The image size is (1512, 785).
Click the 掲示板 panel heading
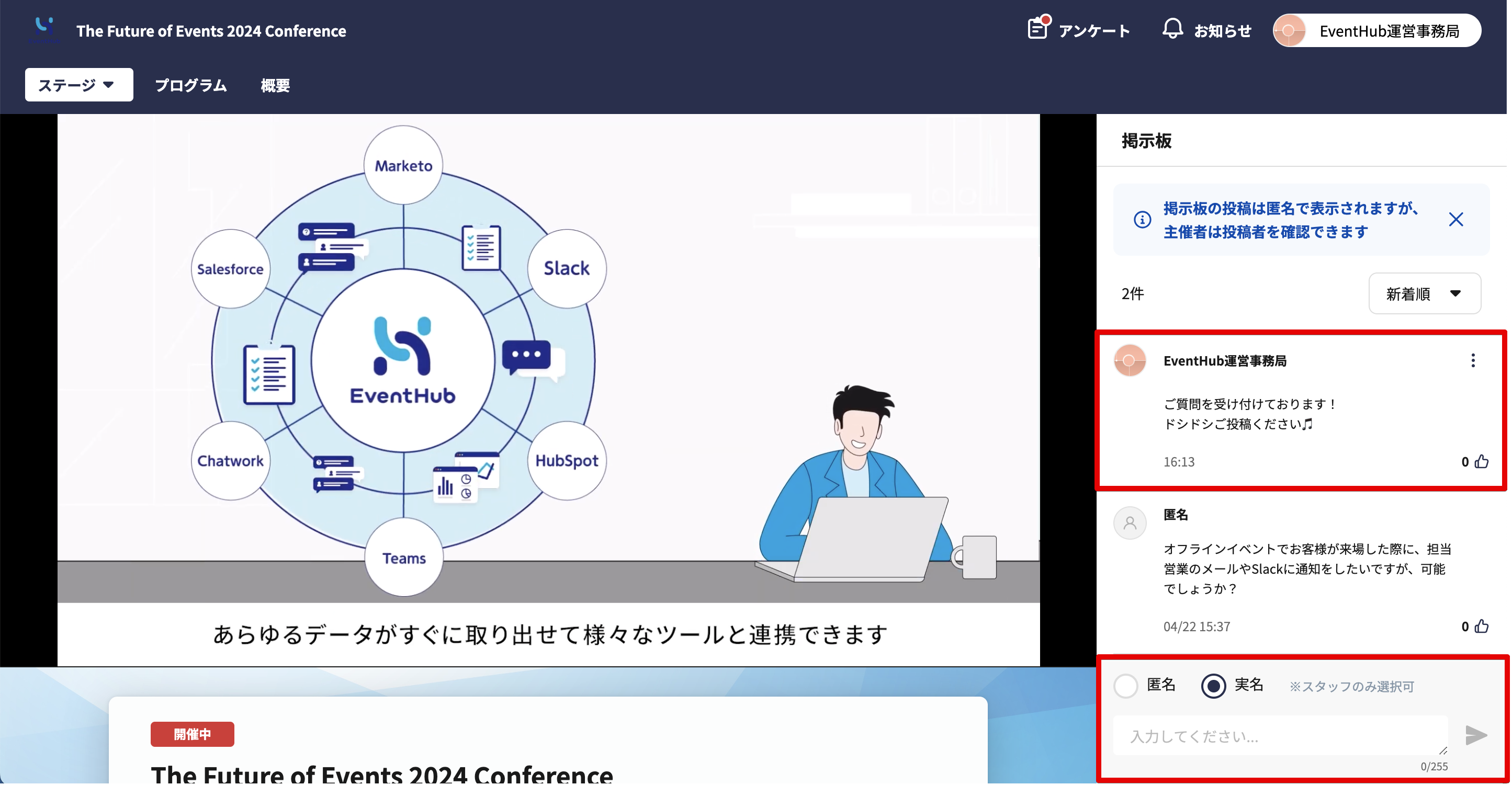point(1146,141)
